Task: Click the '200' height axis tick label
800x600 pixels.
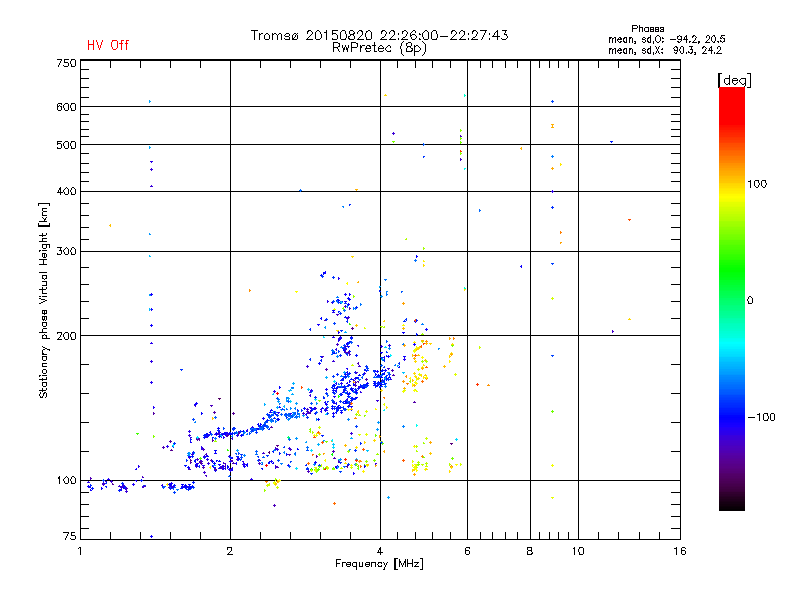Action: tap(66, 336)
